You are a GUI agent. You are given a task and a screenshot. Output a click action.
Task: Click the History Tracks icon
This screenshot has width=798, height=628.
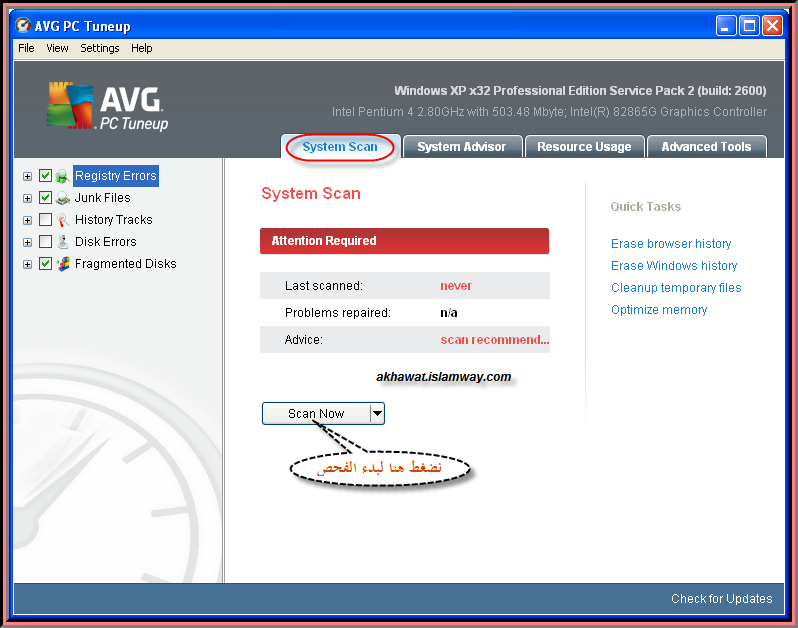pyautogui.click(x=62, y=220)
